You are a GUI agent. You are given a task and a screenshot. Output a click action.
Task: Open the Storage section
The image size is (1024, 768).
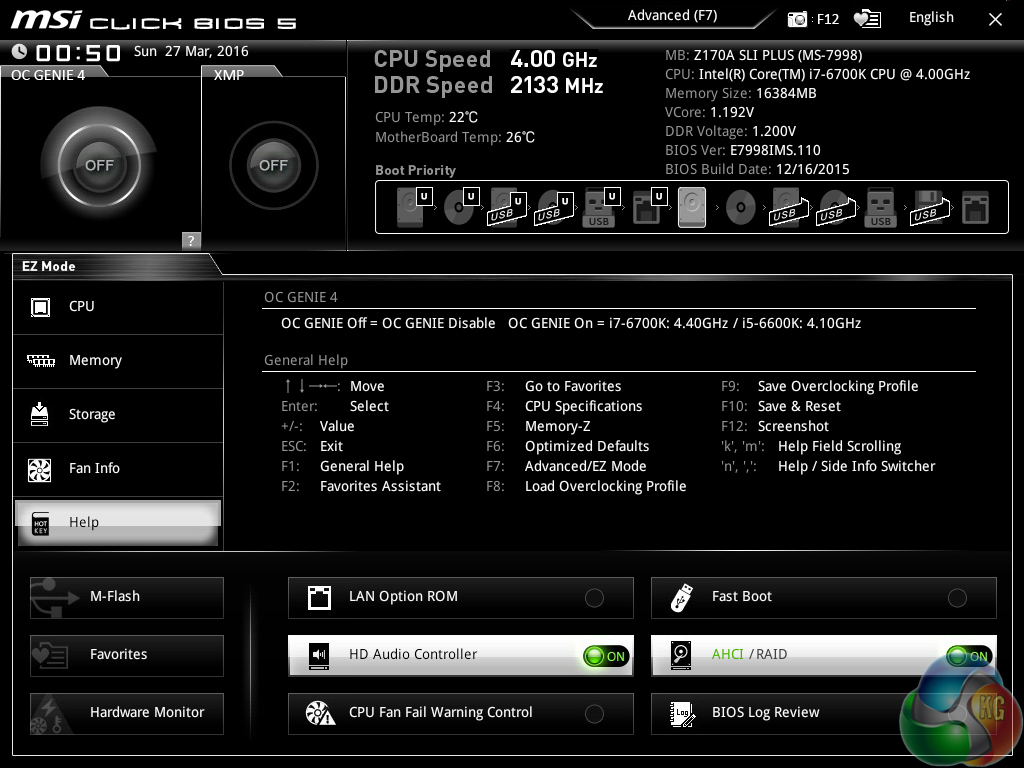(x=118, y=415)
